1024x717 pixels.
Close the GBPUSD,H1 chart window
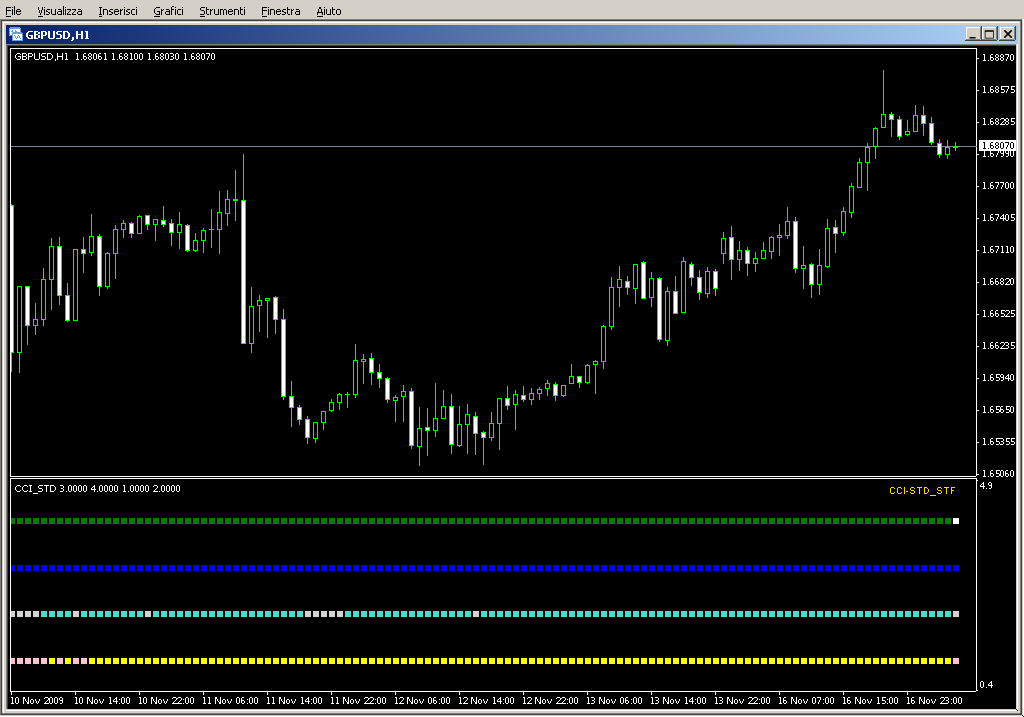point(1006,34)
